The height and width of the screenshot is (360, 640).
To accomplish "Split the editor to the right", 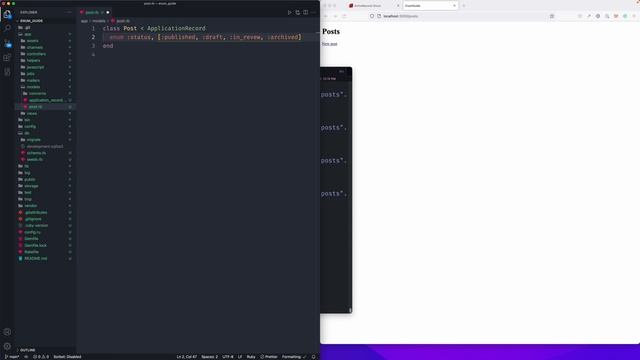I will (305, 12).
